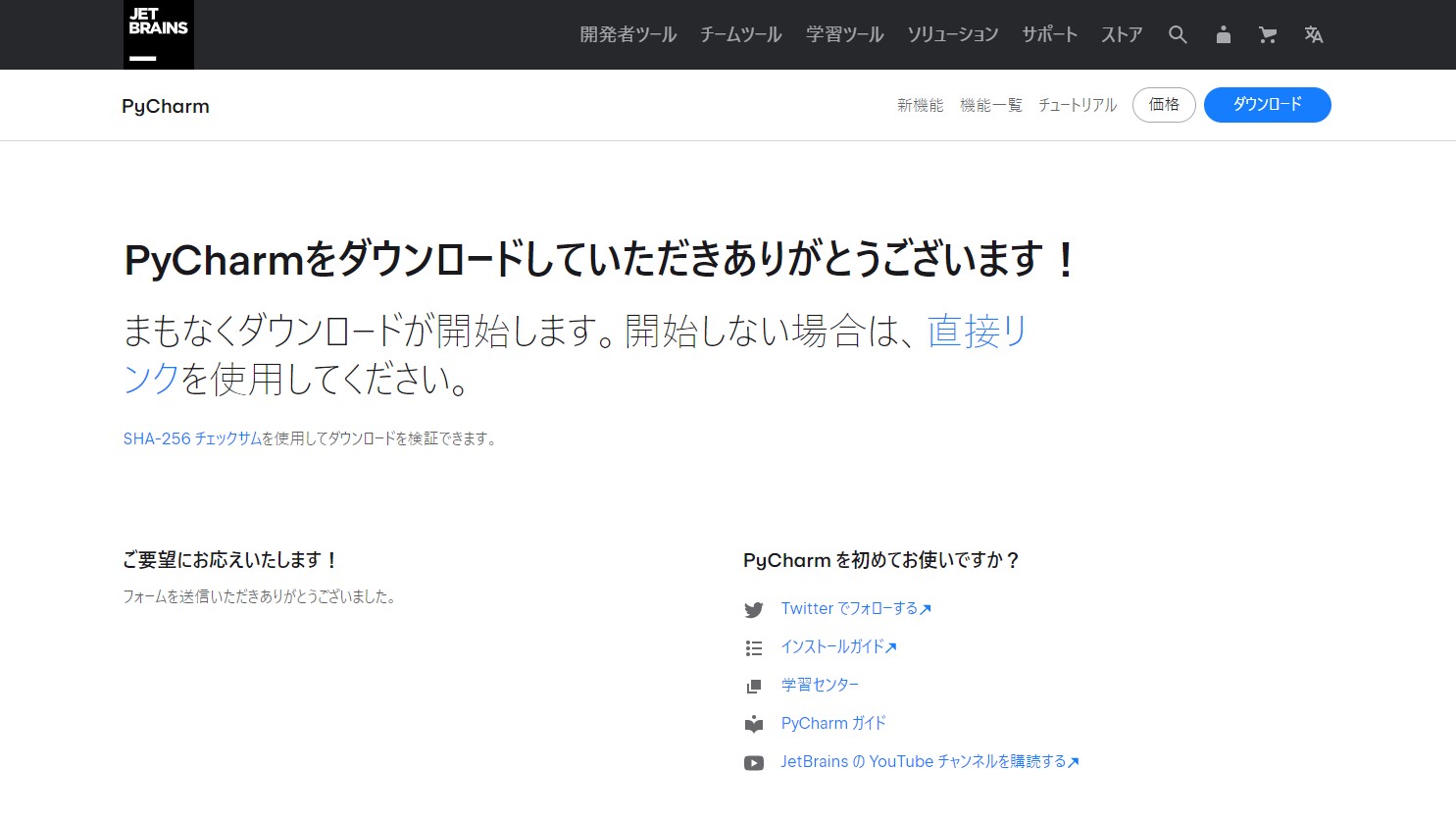The height and width of the screenshot is (821, 1456).
Task: Open the インストールガイド link
Action: pos(839,647)
